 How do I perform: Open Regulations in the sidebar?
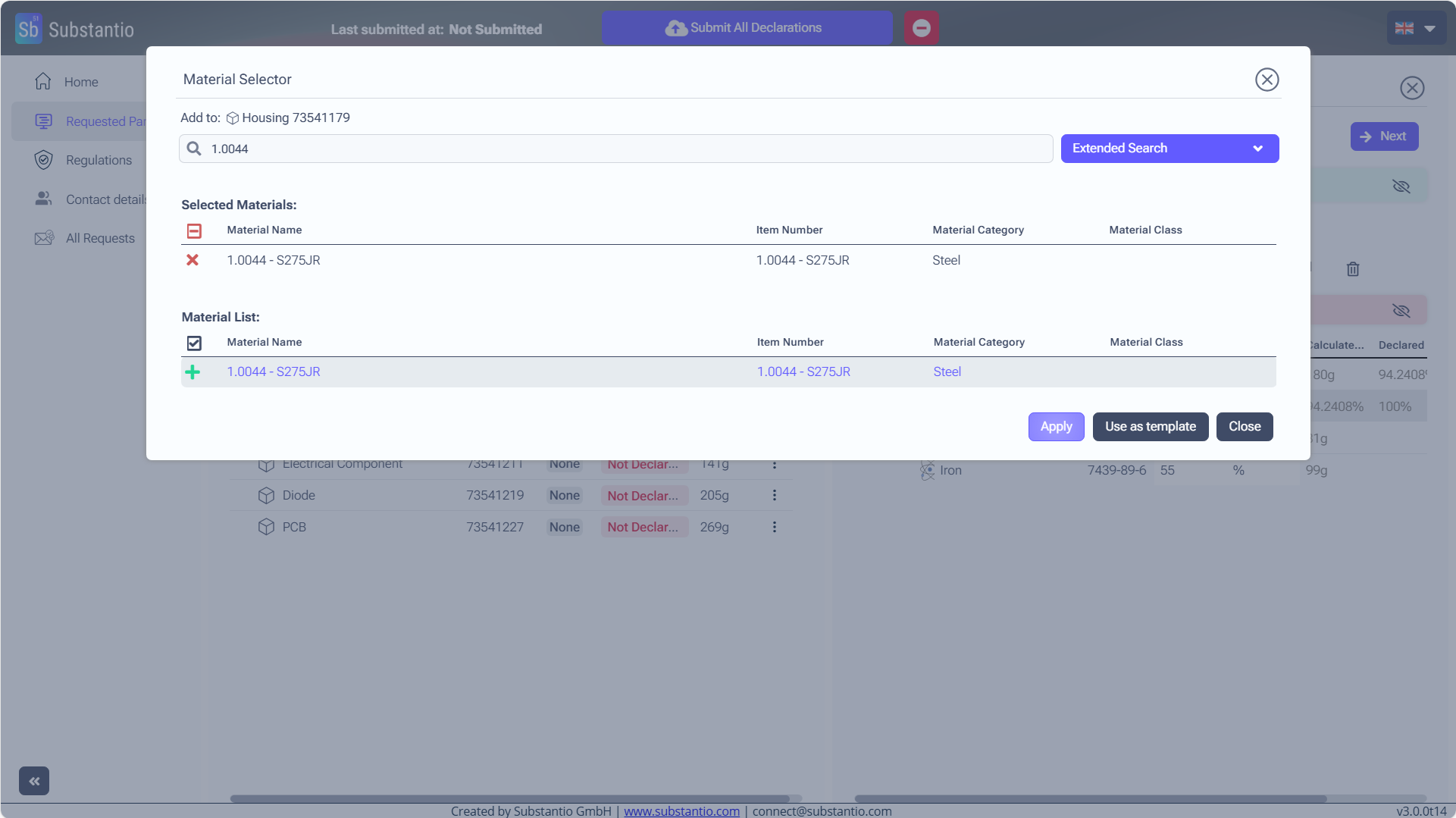(x=99, y=160)
